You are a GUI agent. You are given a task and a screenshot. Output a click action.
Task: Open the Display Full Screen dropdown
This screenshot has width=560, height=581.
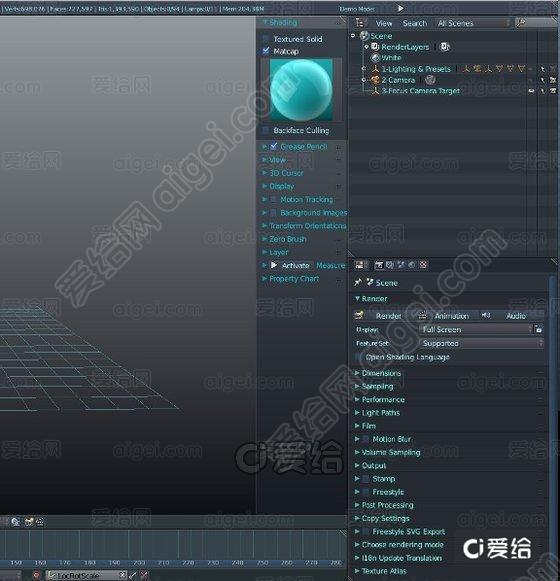click(x=475, y=329)
